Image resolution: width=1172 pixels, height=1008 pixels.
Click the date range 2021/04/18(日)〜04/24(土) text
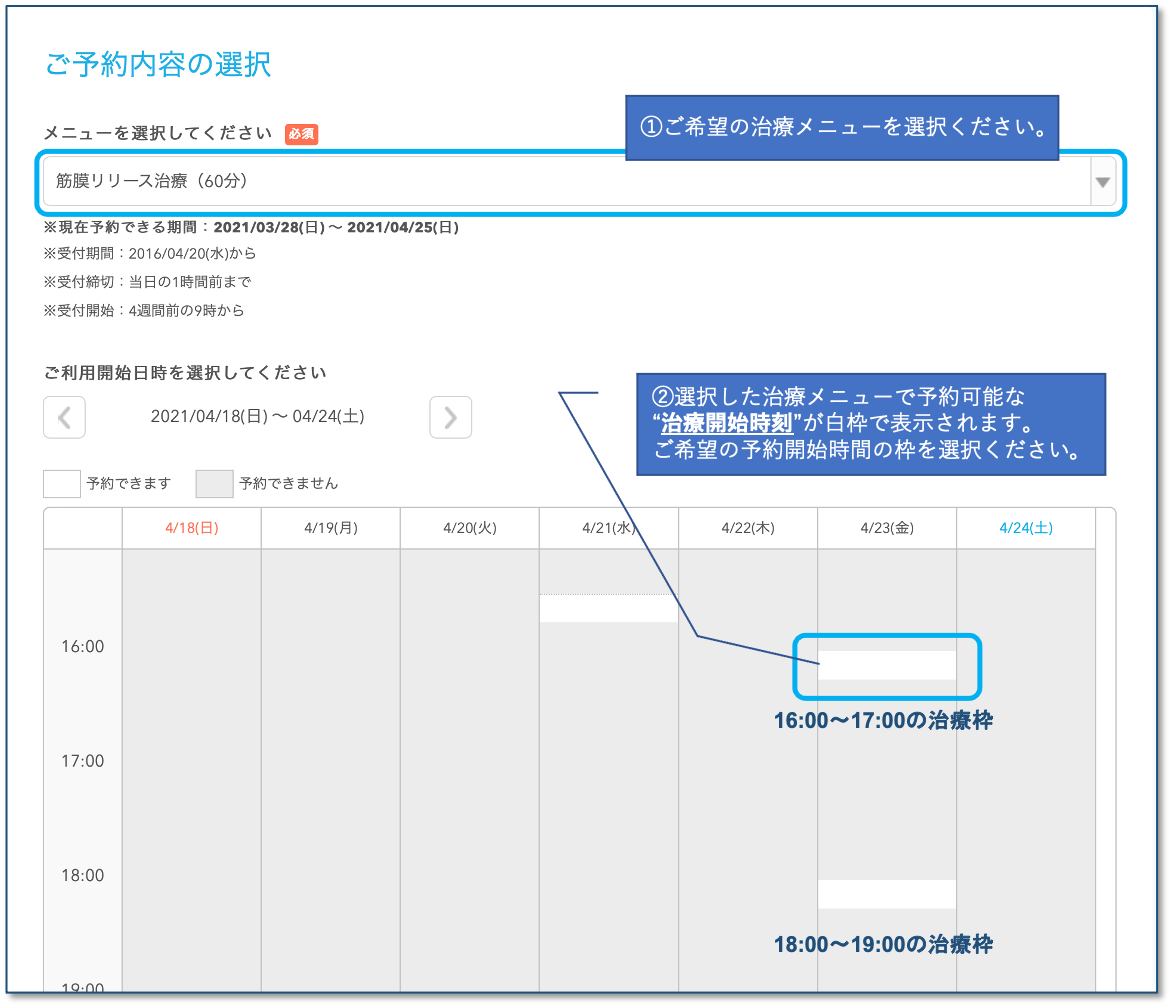point(258,417)
